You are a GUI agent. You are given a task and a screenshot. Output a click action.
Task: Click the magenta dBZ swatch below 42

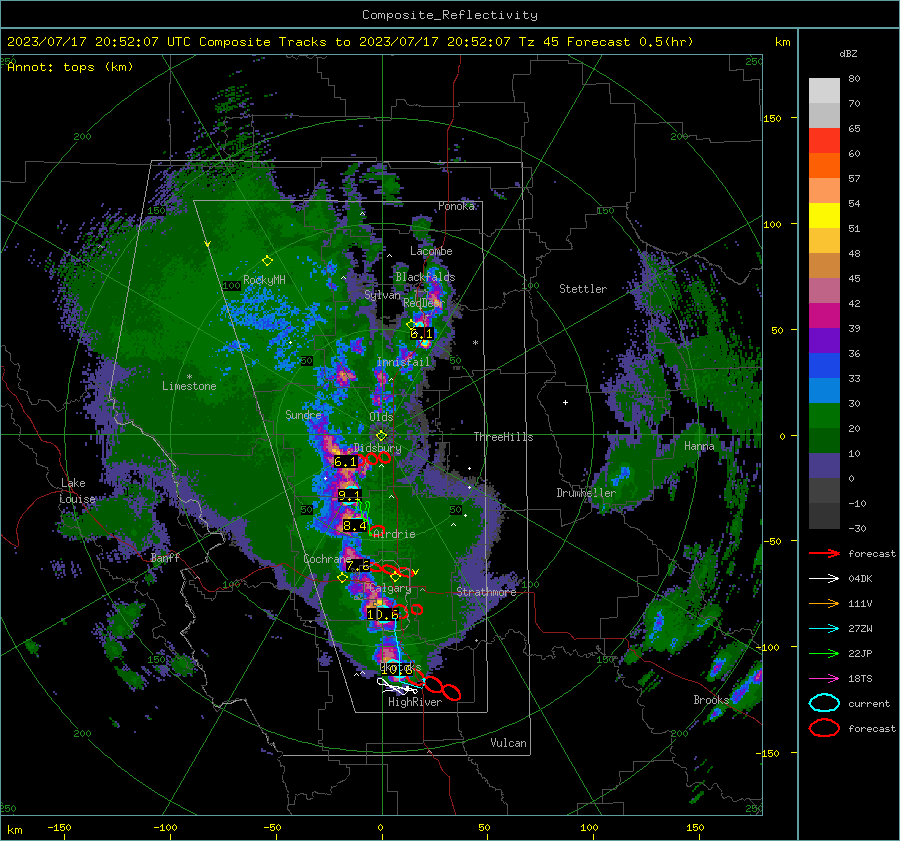[x=824, y=316]
